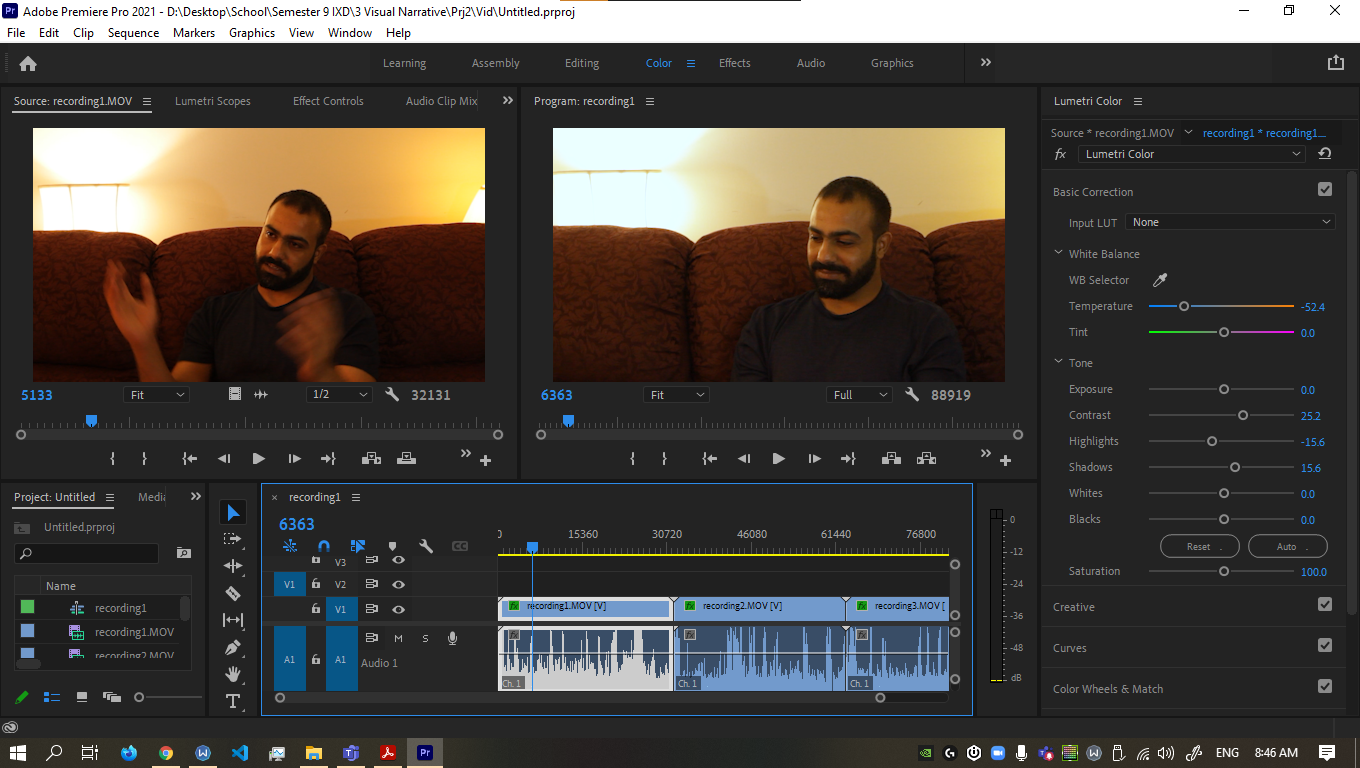This screenshot has width=1360, height=768.
Task: Open the Sequence menu
Action: pyautogui.click(x=133, y=33)
